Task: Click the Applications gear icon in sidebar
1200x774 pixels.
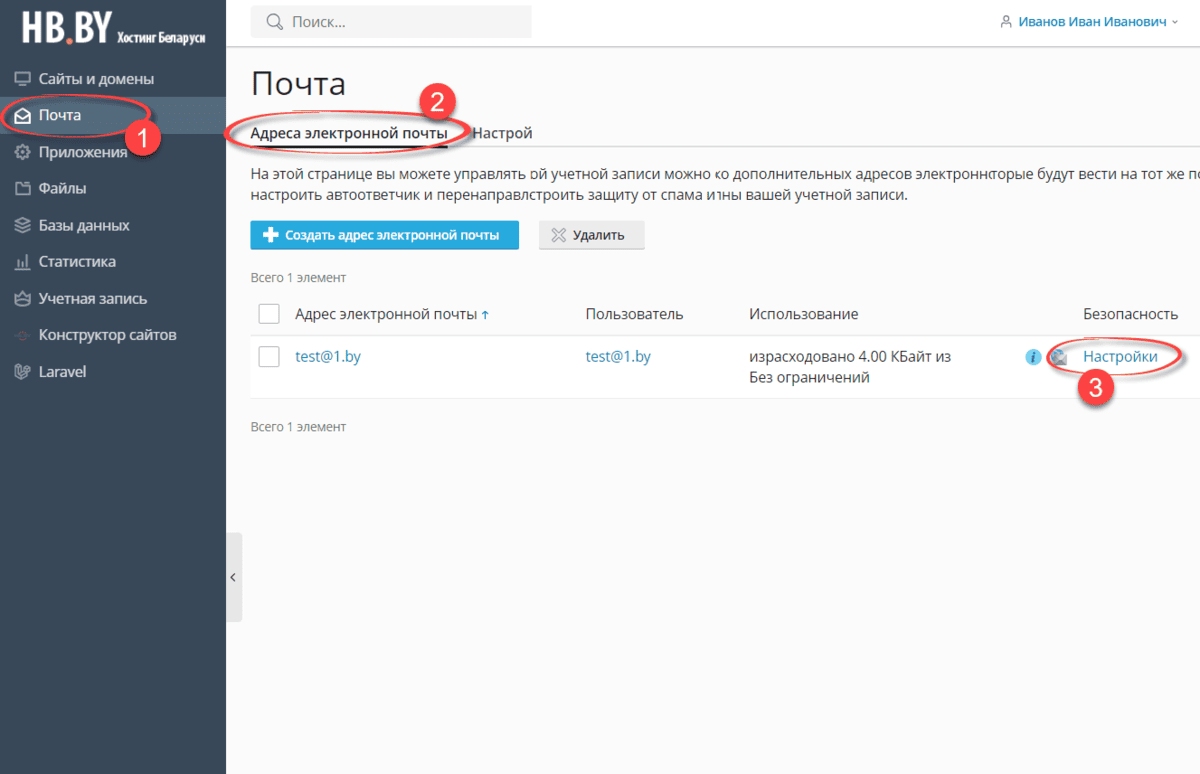Action: (x=22, y=152)
